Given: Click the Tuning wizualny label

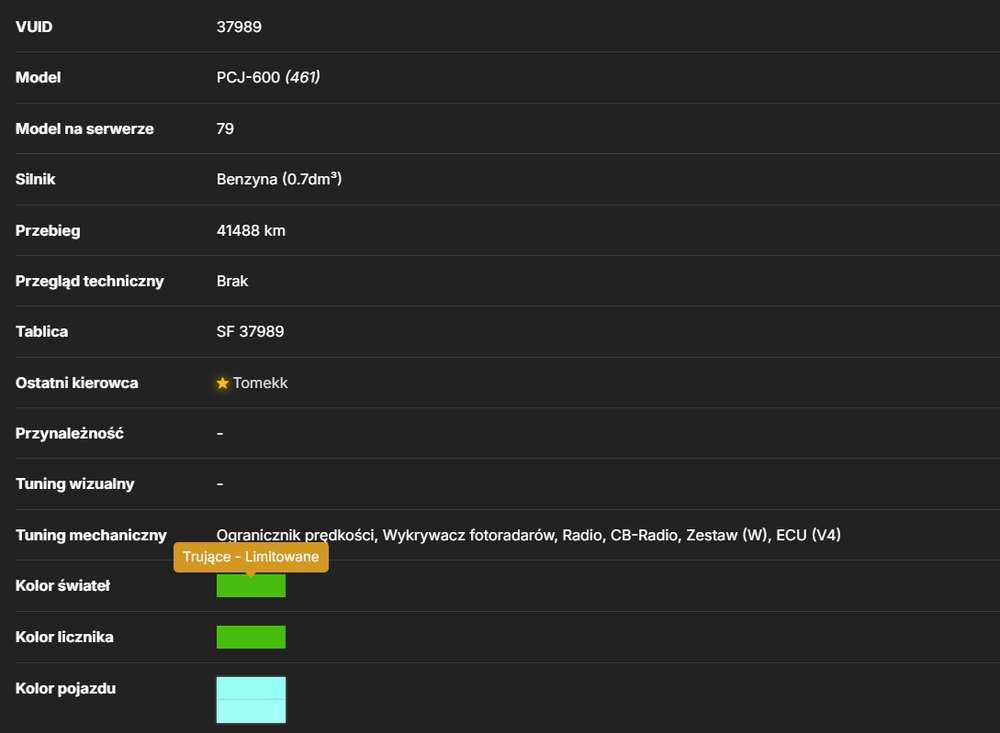Looking at the screenshot, I should pyautogui.click(x=75, y=484).
